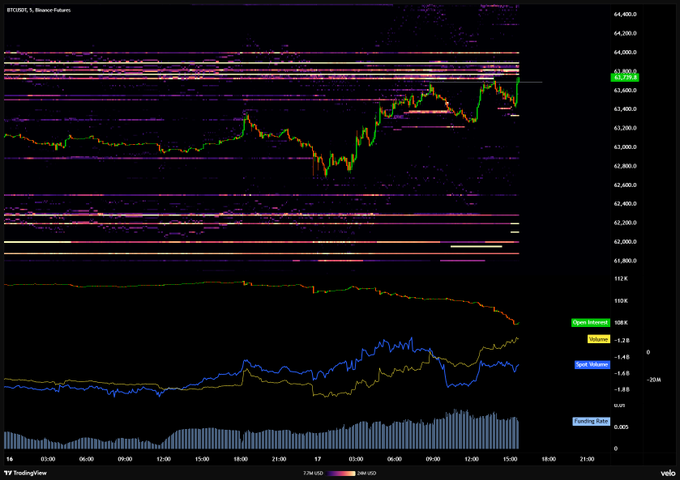Click the 64,200.0 price axis label
The height and width of the screenshot is (480, 680).
coord(625,33)
